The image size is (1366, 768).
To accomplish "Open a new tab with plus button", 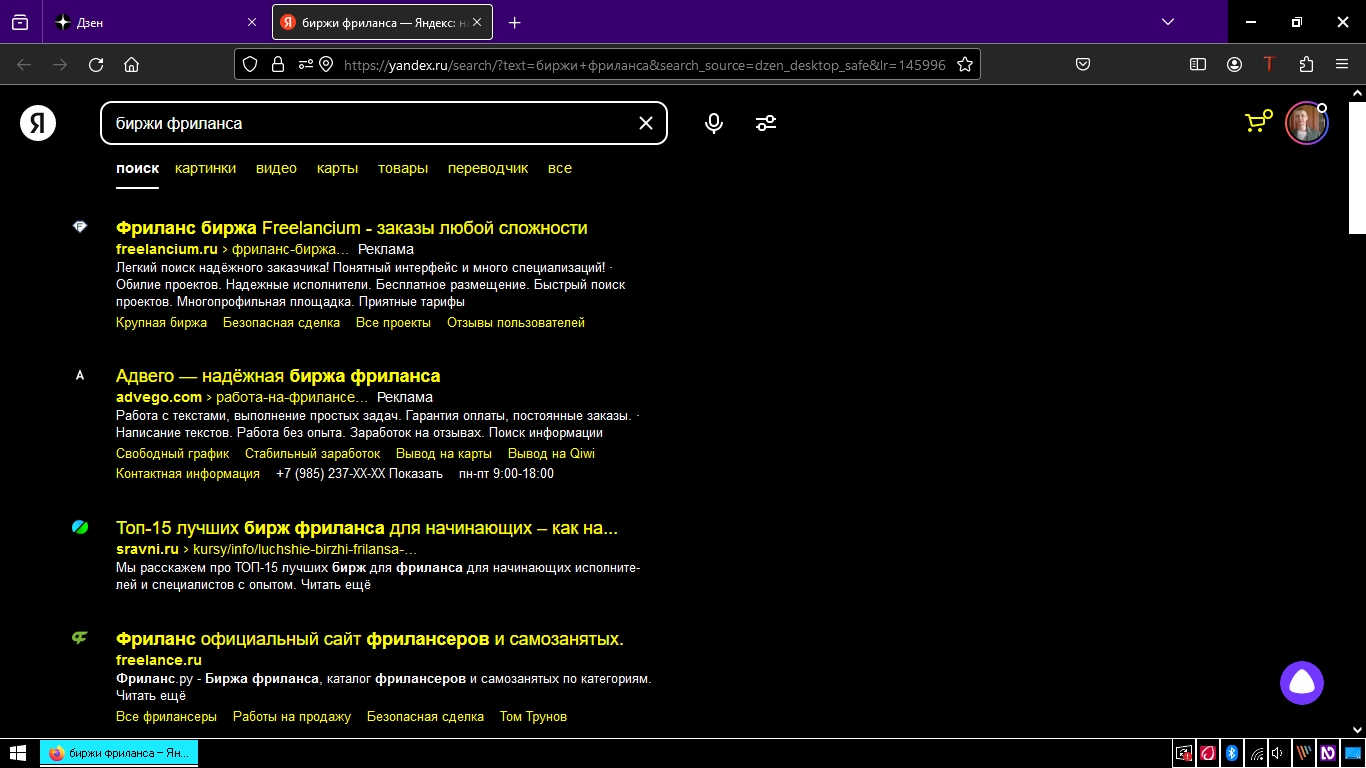I will coord(514,22).
